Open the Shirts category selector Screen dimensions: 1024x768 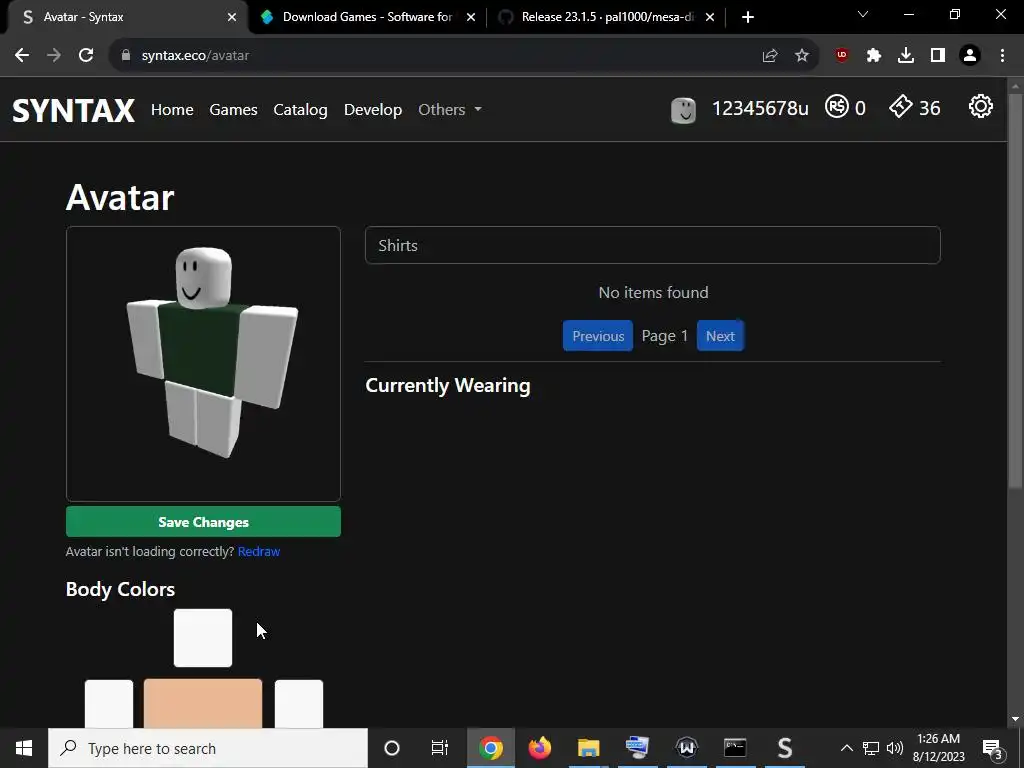pos(652,246)
